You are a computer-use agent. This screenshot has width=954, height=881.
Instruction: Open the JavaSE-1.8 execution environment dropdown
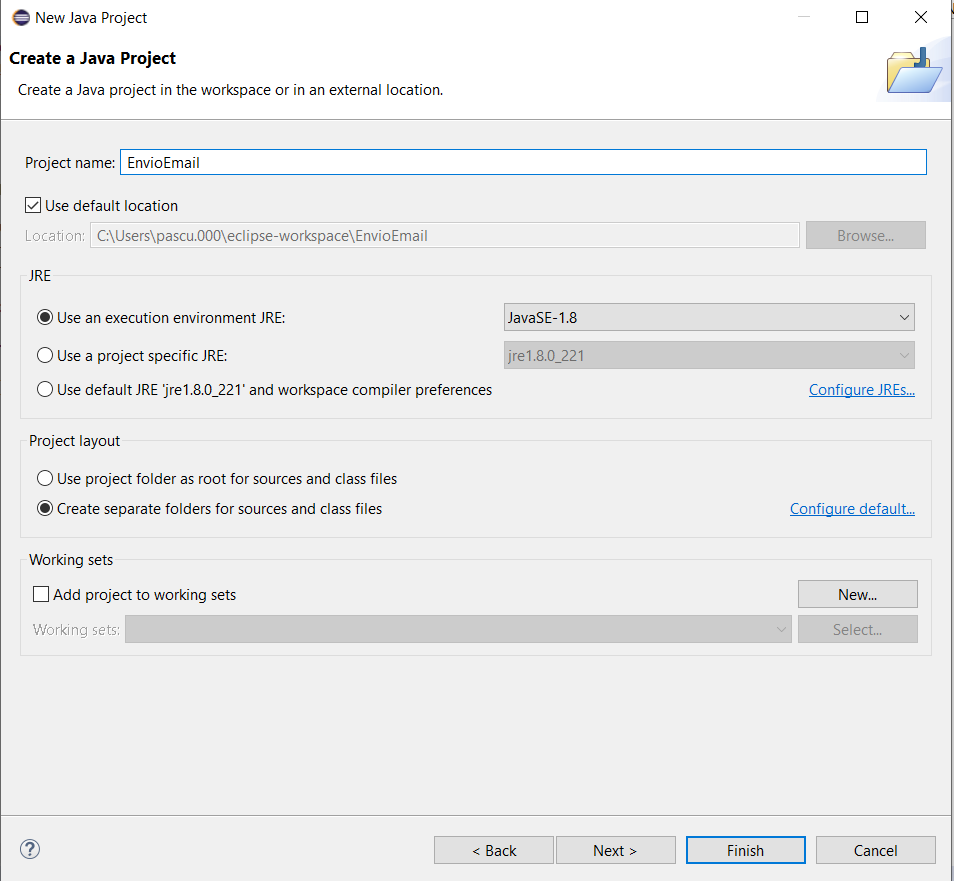point(709,318)
